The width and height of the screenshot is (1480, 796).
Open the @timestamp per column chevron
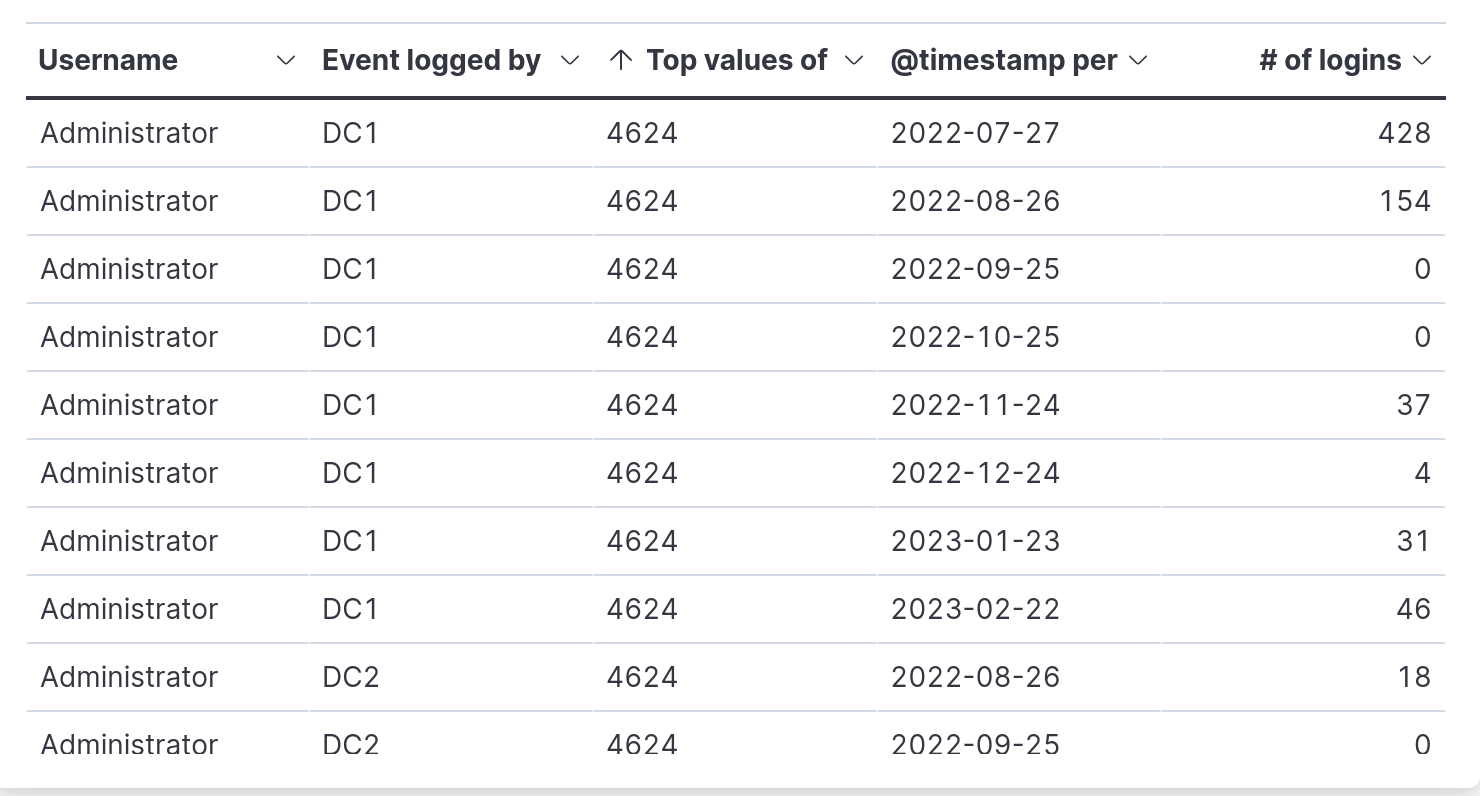[1138, 61]
